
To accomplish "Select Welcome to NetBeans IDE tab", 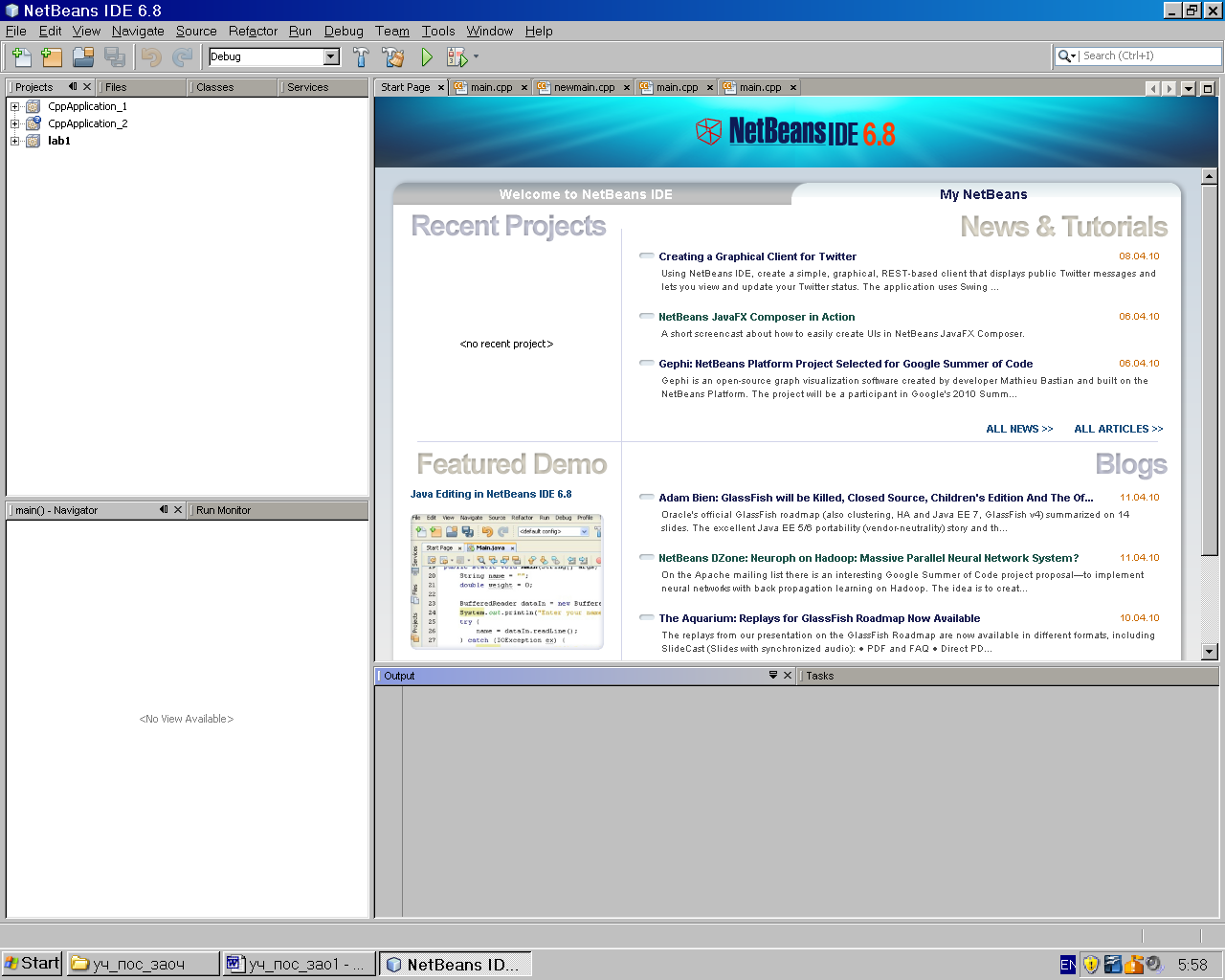I will [x=586, y=194].
